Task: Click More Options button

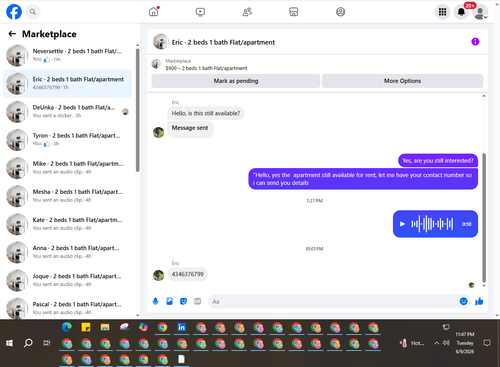Action: [x=402, y=81]
